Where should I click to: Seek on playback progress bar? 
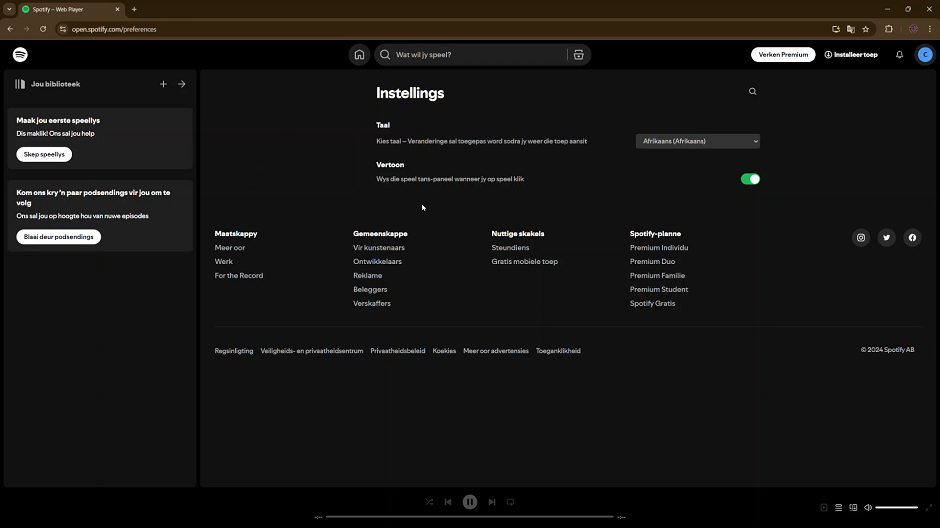pyautogui.click(x=470, y=517)
